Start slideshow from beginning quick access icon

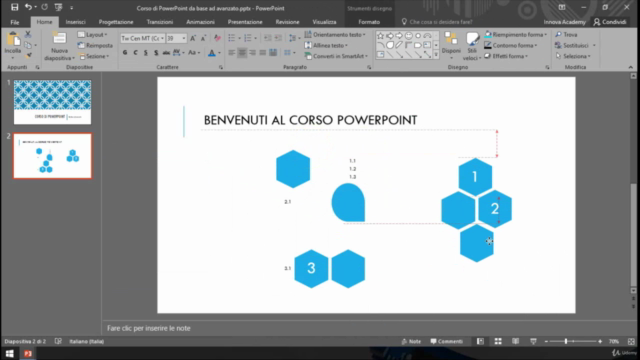(58, 7)
